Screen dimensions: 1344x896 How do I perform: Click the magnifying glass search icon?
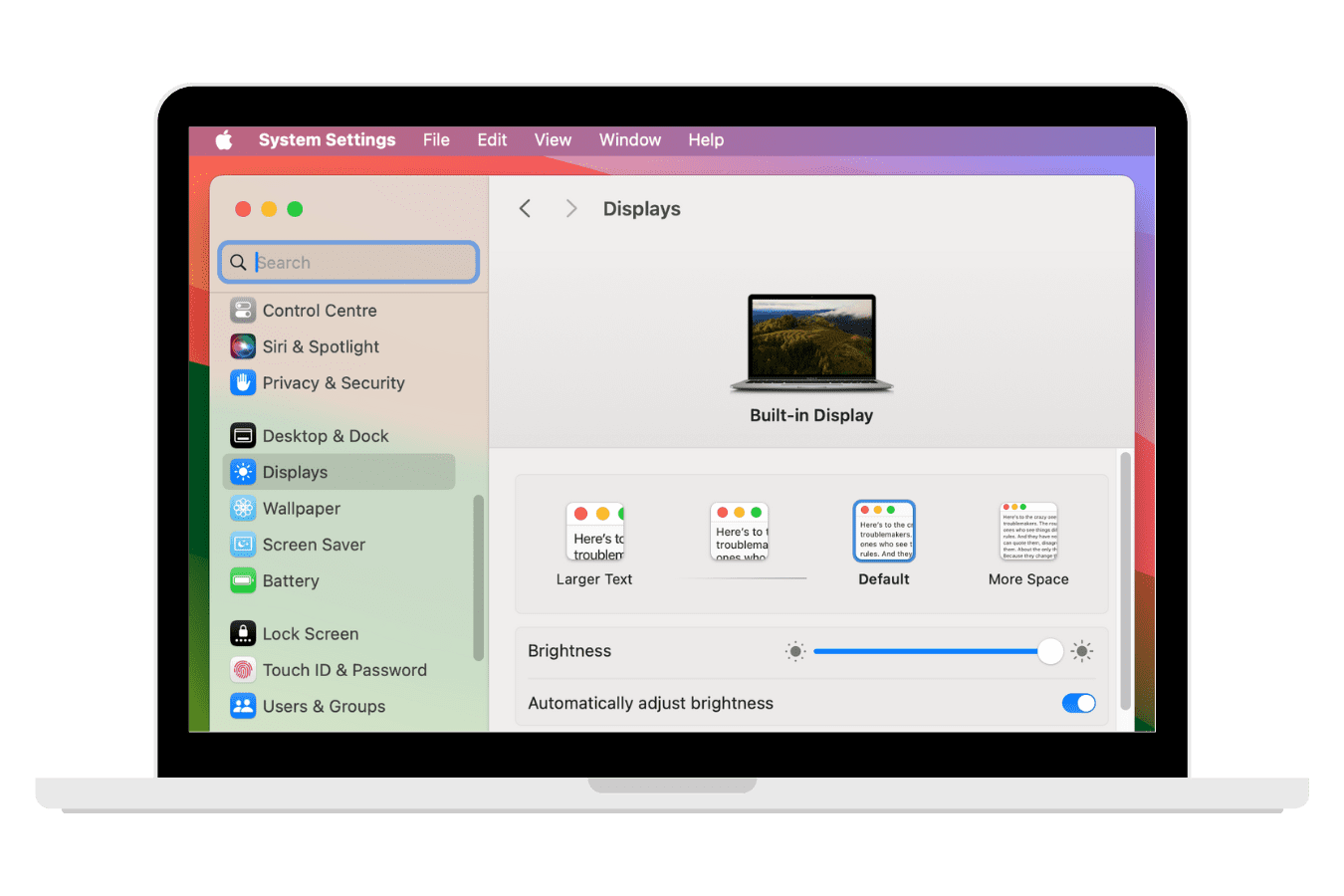coord(238,262)
